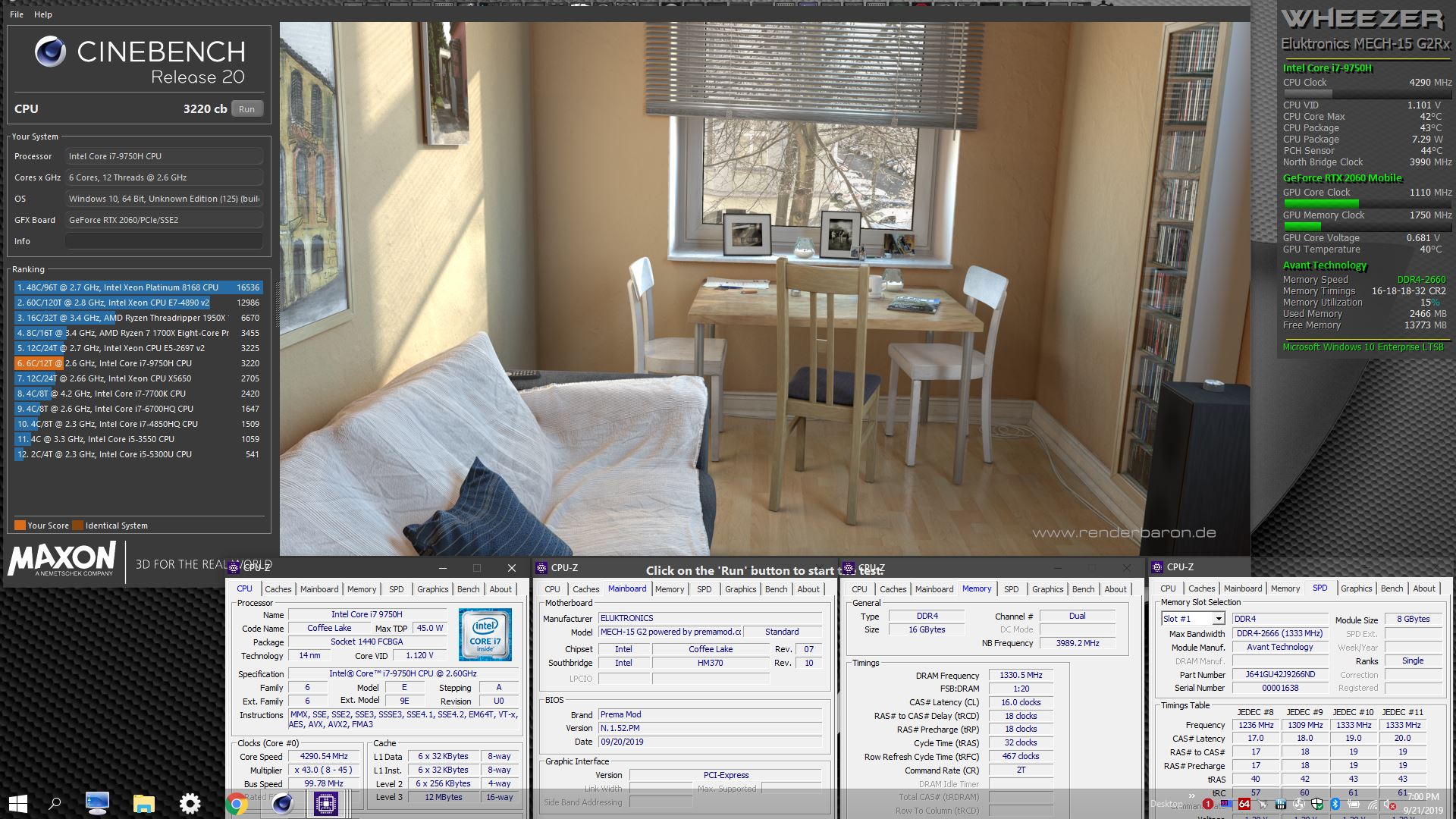Click the Intel Core i7 inside badge
The image size is (1456, 819).
(485, 635)
